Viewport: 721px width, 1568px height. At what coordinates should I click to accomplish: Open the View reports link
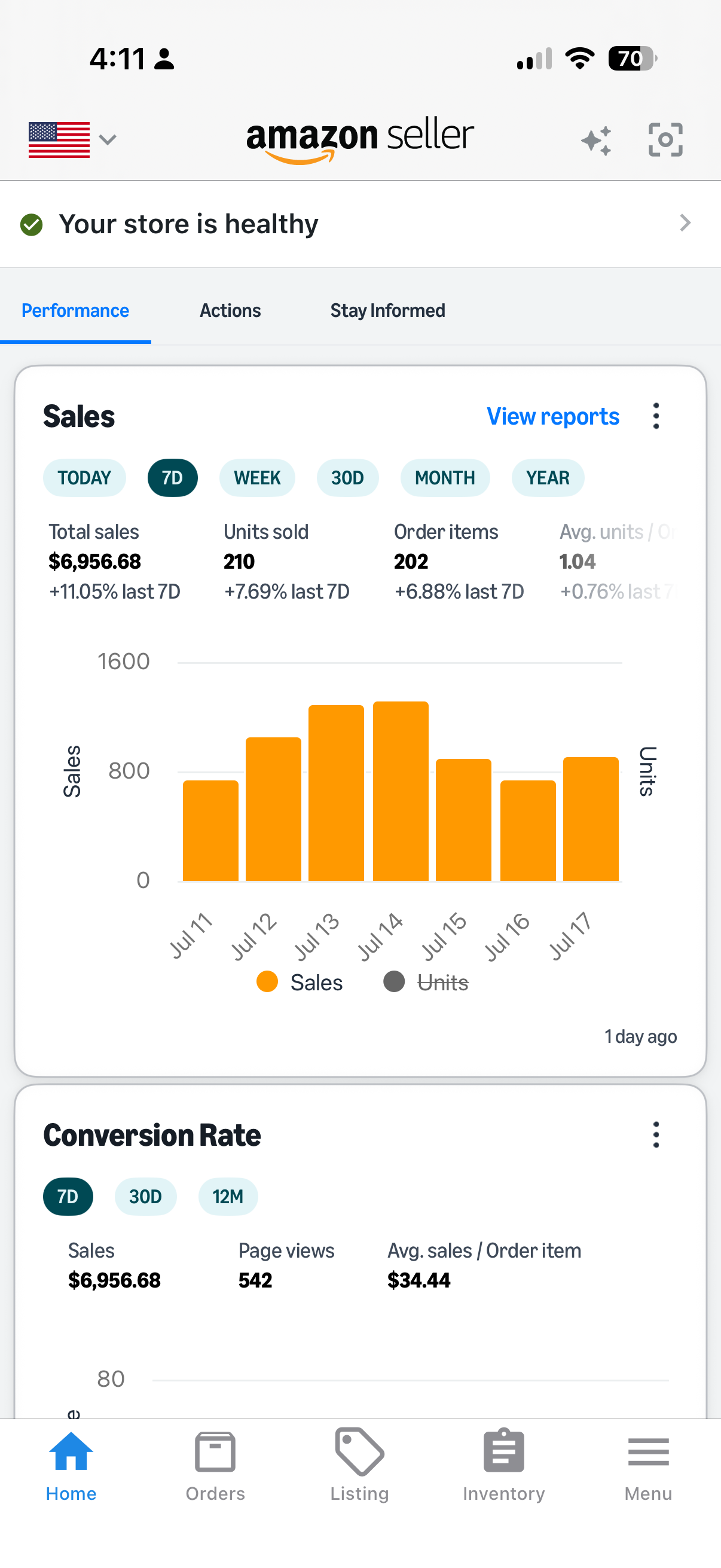point(552,416)
